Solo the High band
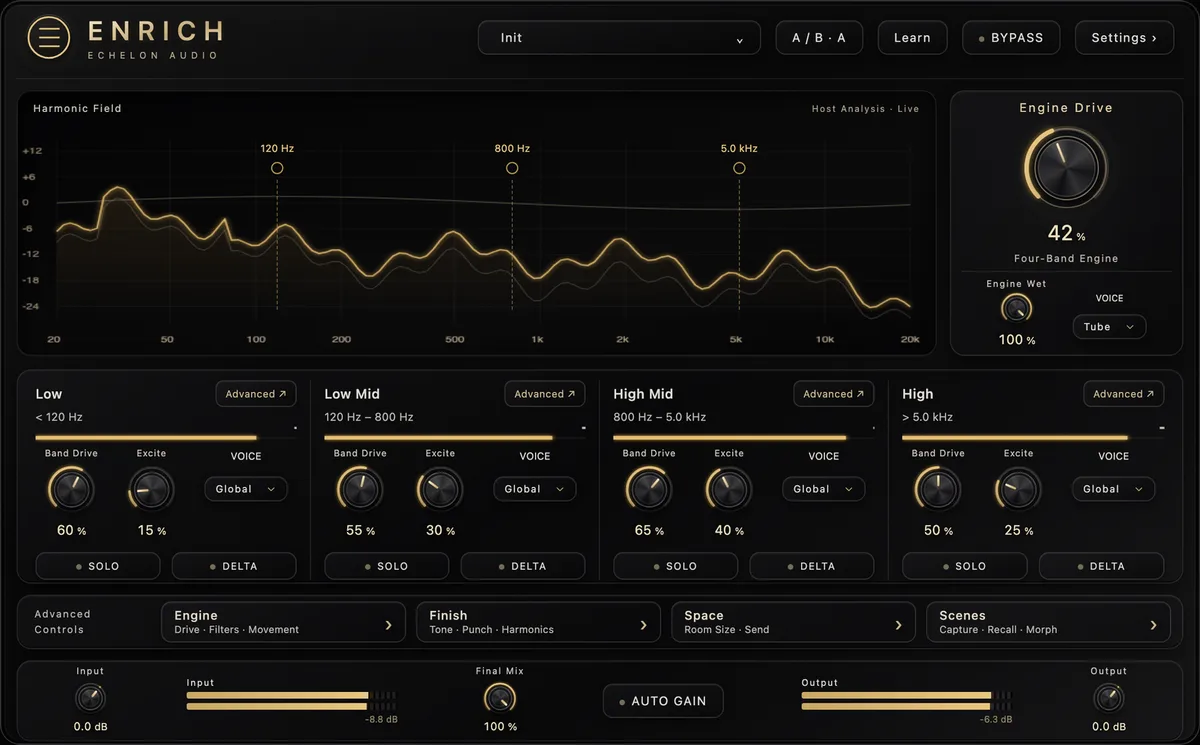This screenshot has width=1200, height=745. point(965,566)
